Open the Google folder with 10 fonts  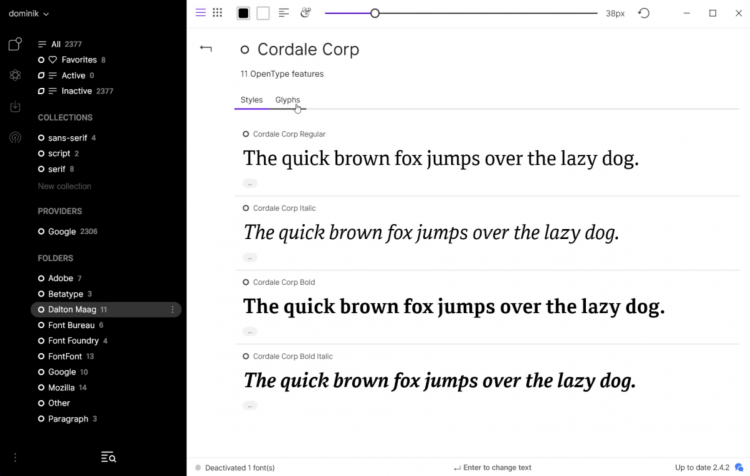click(x=62, y=372)
